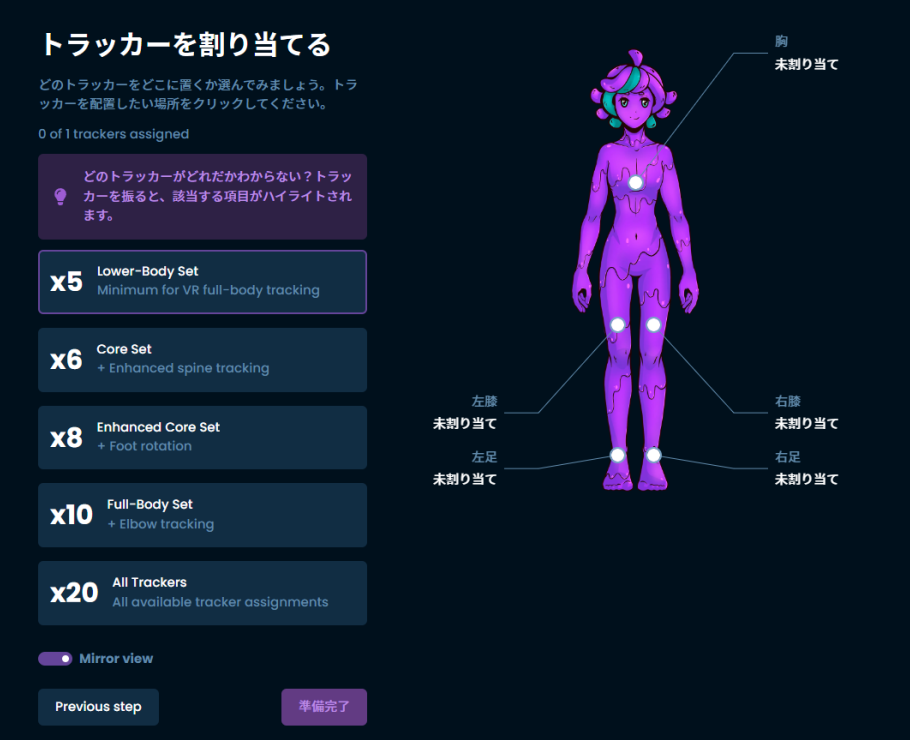
Task: Pick the x10 Full-Body Set option
Action: pyautogui.click(x=202, y=515)
